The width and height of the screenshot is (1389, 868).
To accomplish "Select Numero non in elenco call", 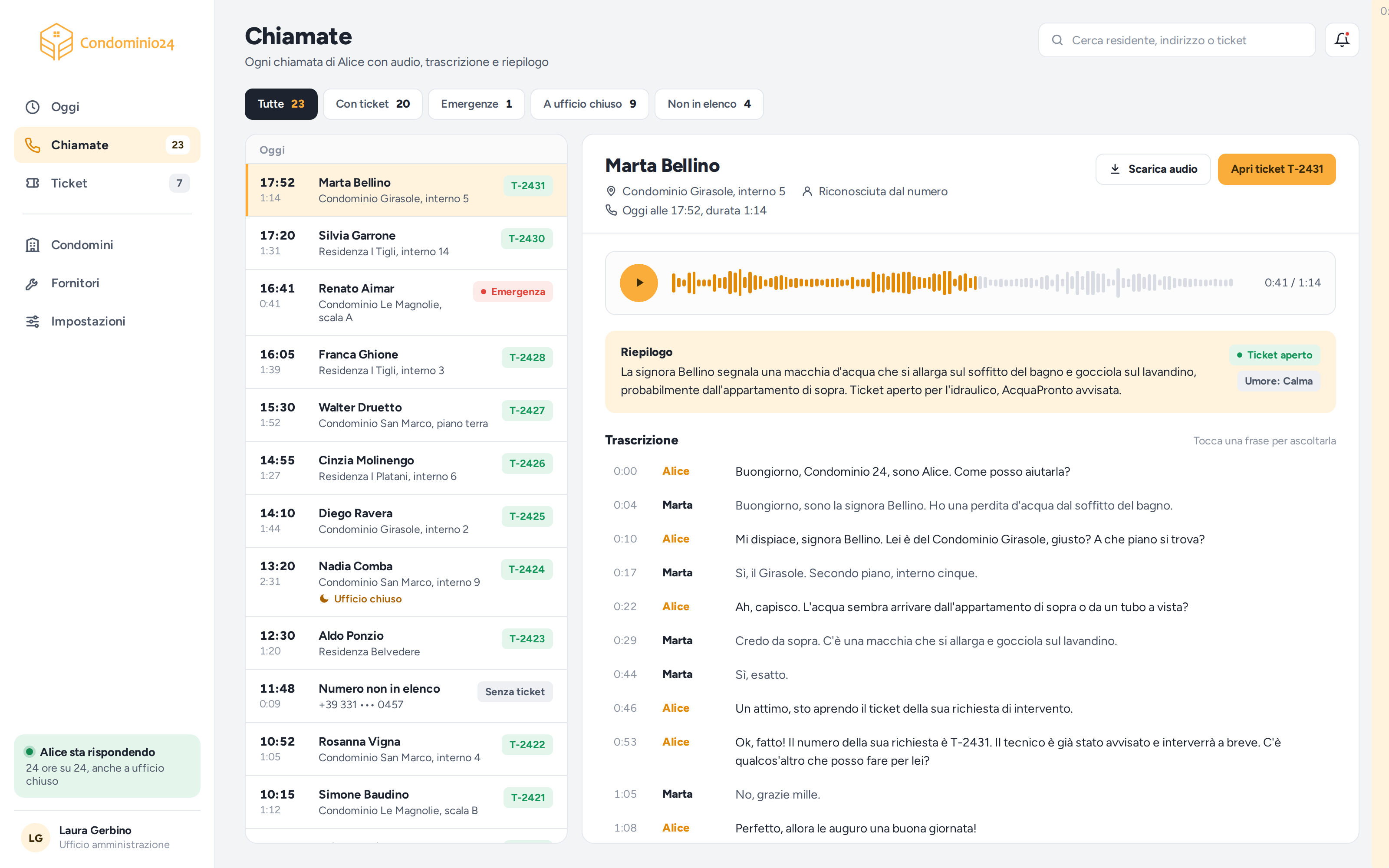I will click(x=406, y=696).
